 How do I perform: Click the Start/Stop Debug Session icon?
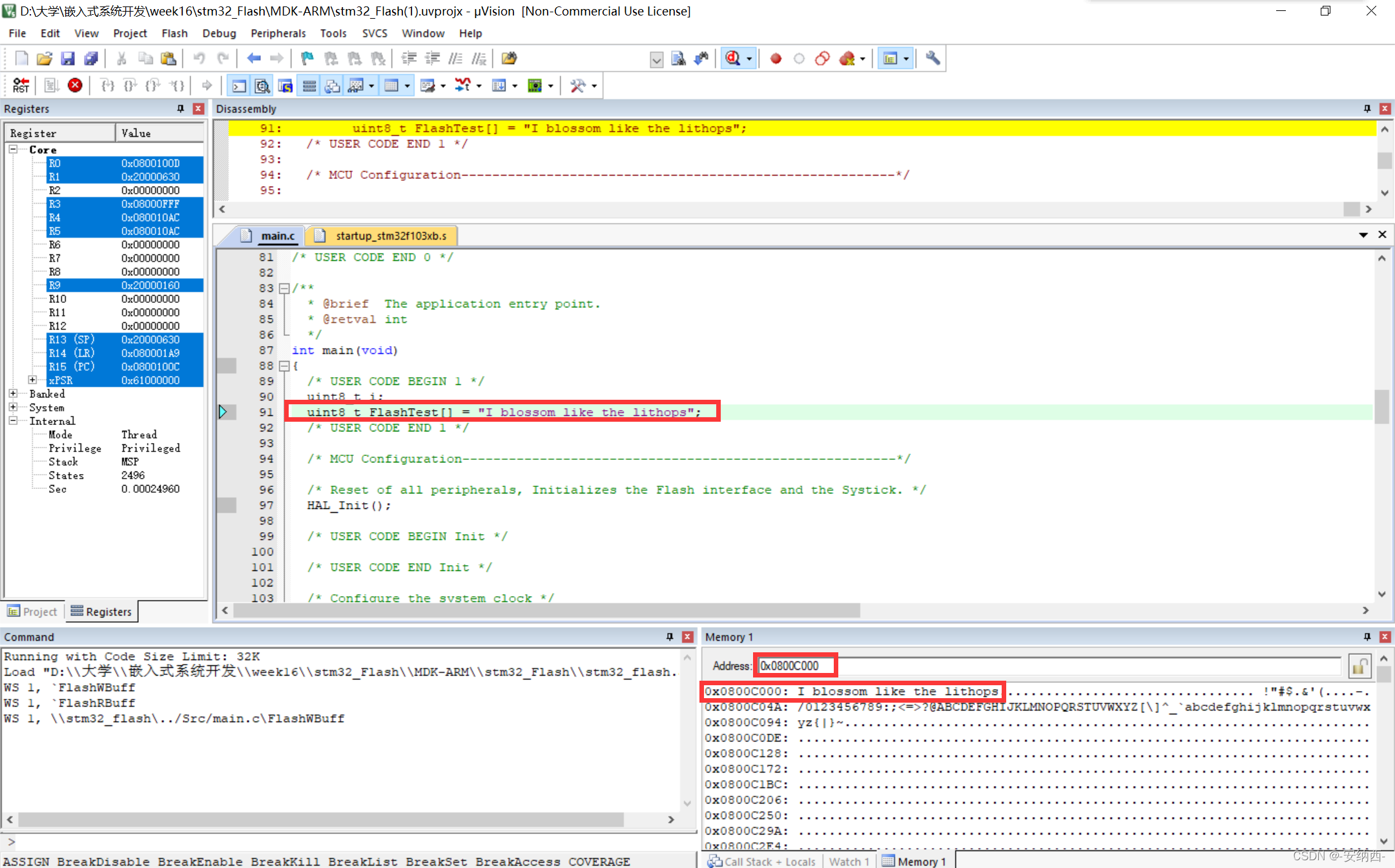coord(732,59)
